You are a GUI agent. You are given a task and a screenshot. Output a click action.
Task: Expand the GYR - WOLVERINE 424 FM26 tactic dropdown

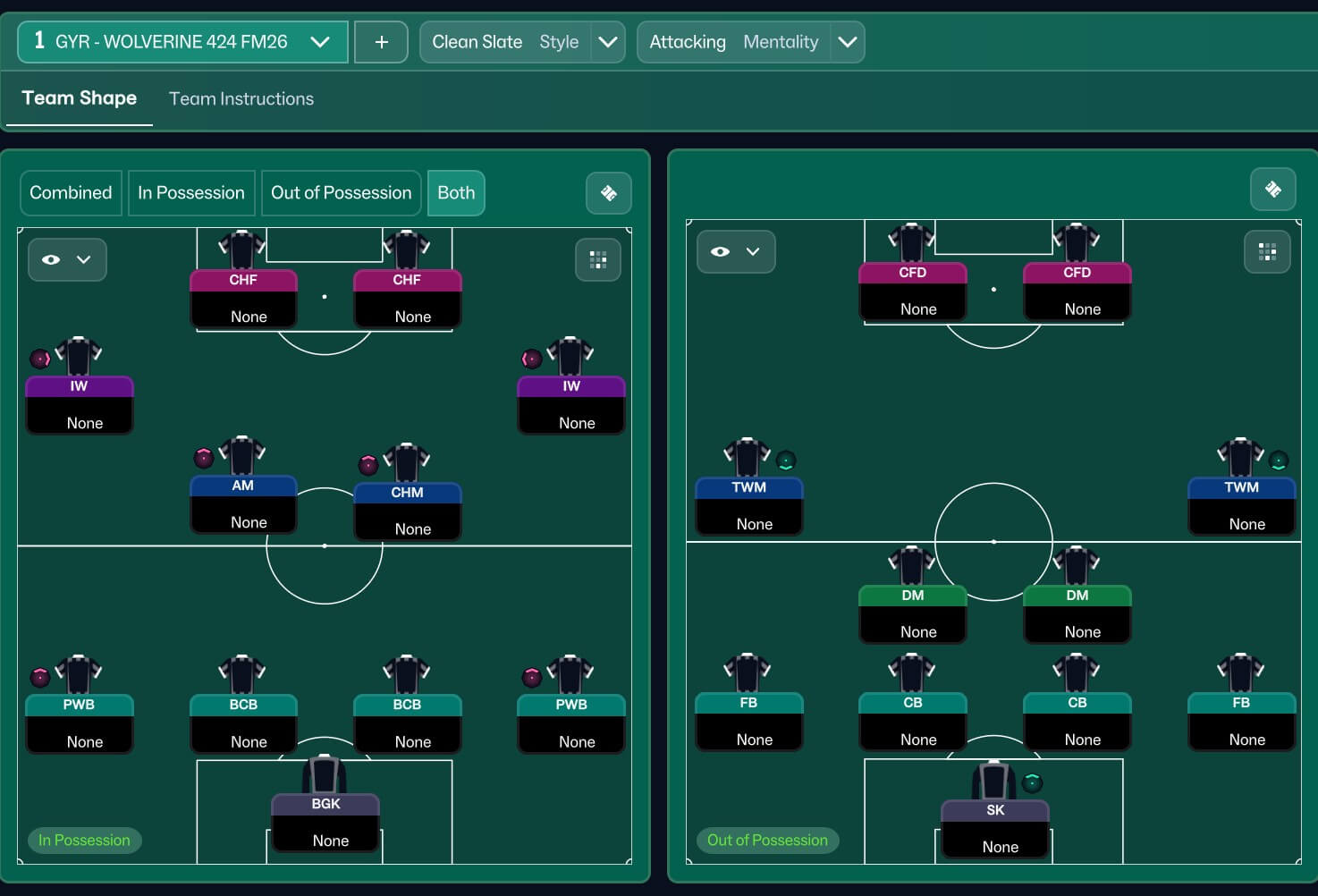click(319, 42)
